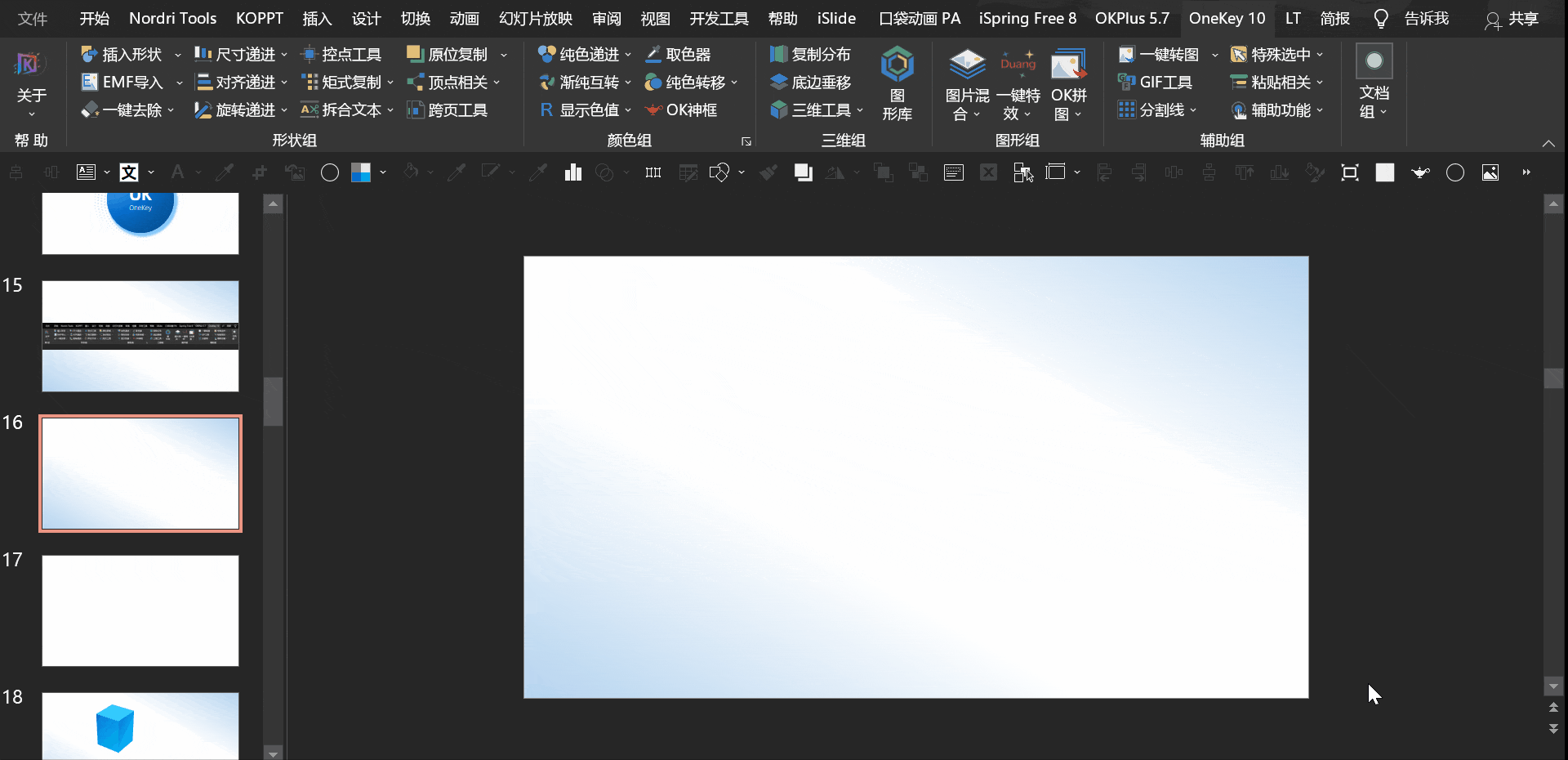The height and width of the screenshot is (760, 1568).
Task: Click the column chart icon in quick toolbar
Action: coord(573,172)
